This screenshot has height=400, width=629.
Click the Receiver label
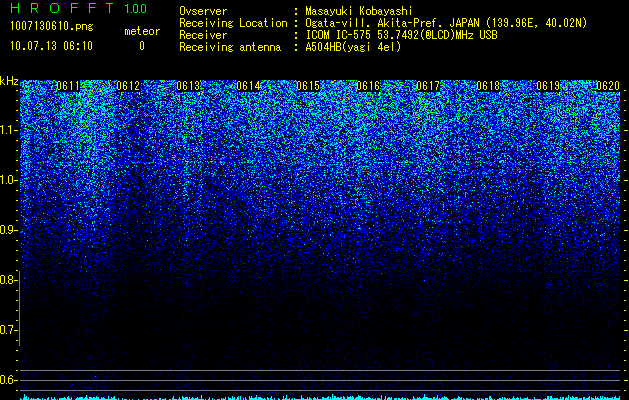(x=203, y=35)
